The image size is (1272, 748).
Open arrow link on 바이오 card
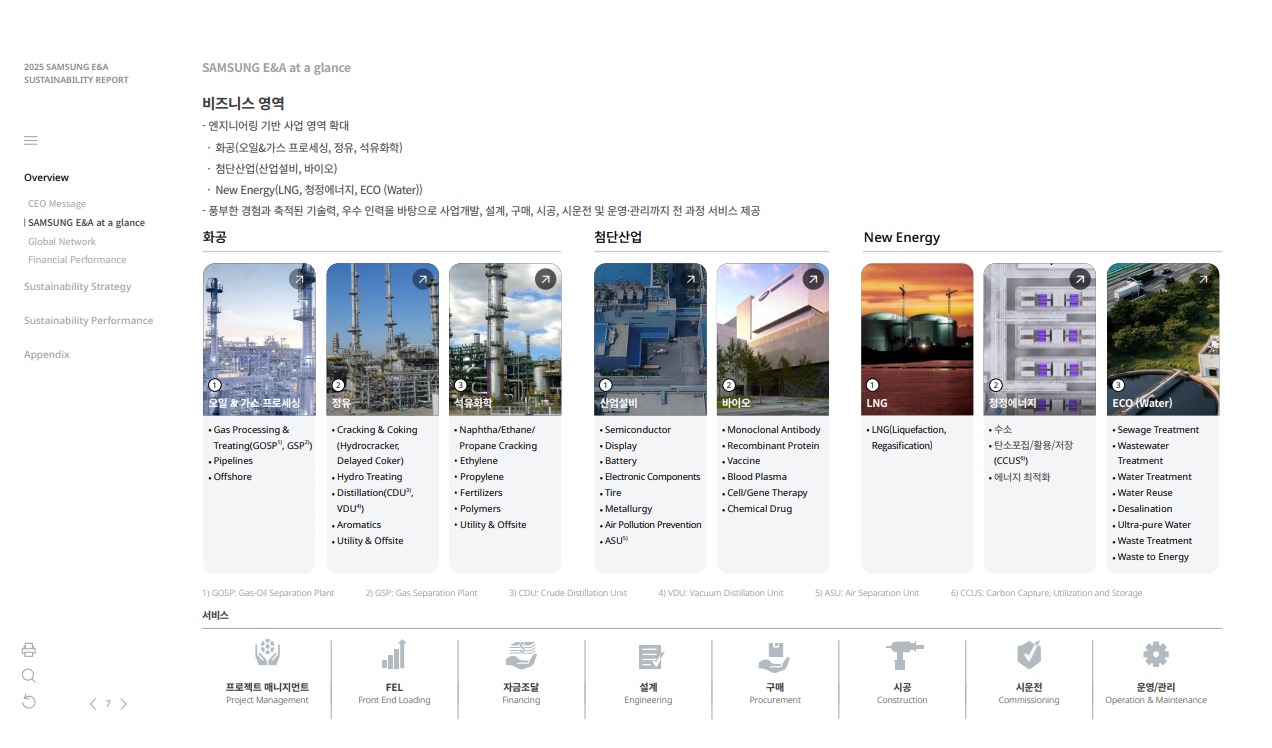[813, 279]
